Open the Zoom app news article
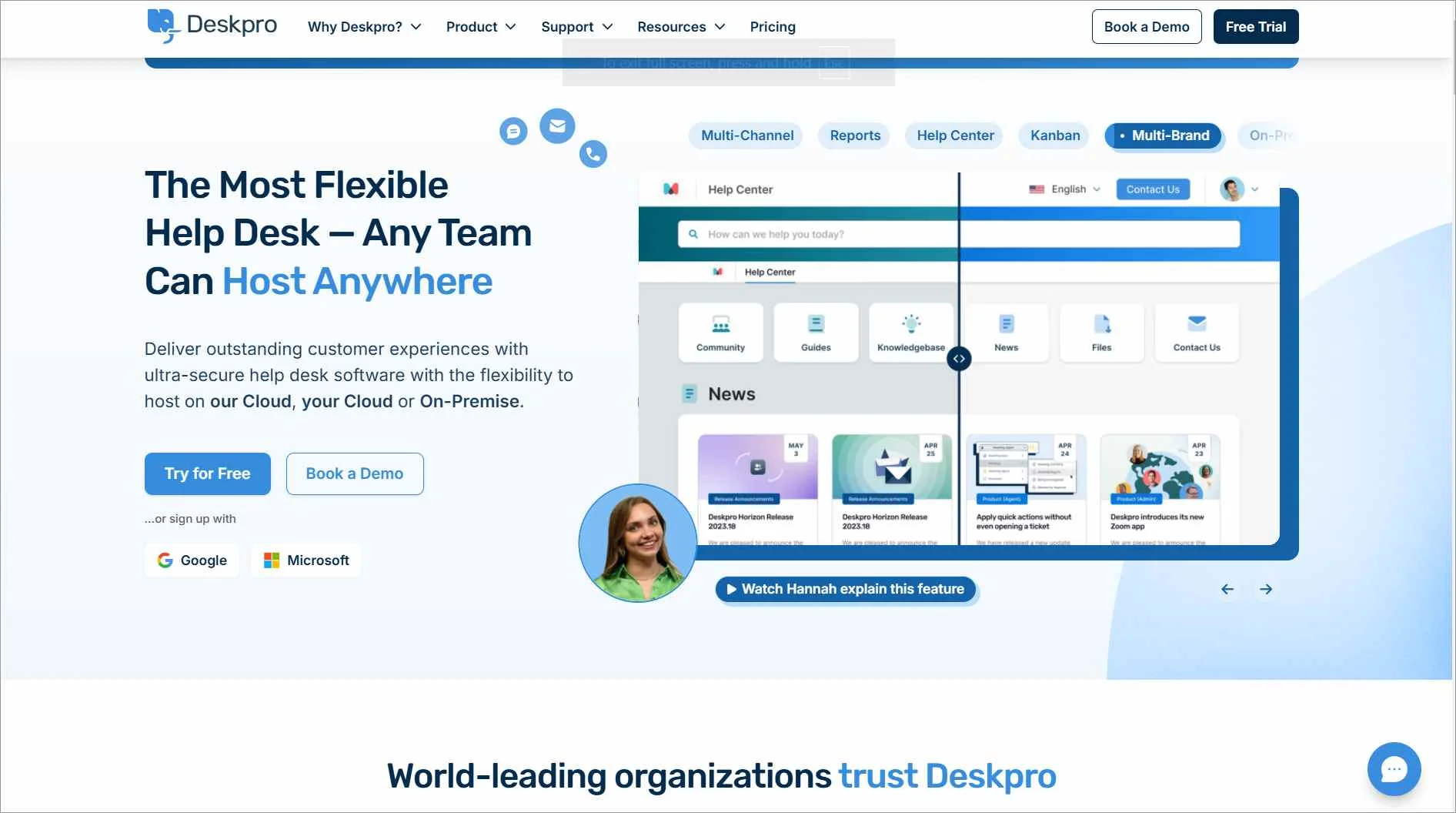 [1160, 490]
